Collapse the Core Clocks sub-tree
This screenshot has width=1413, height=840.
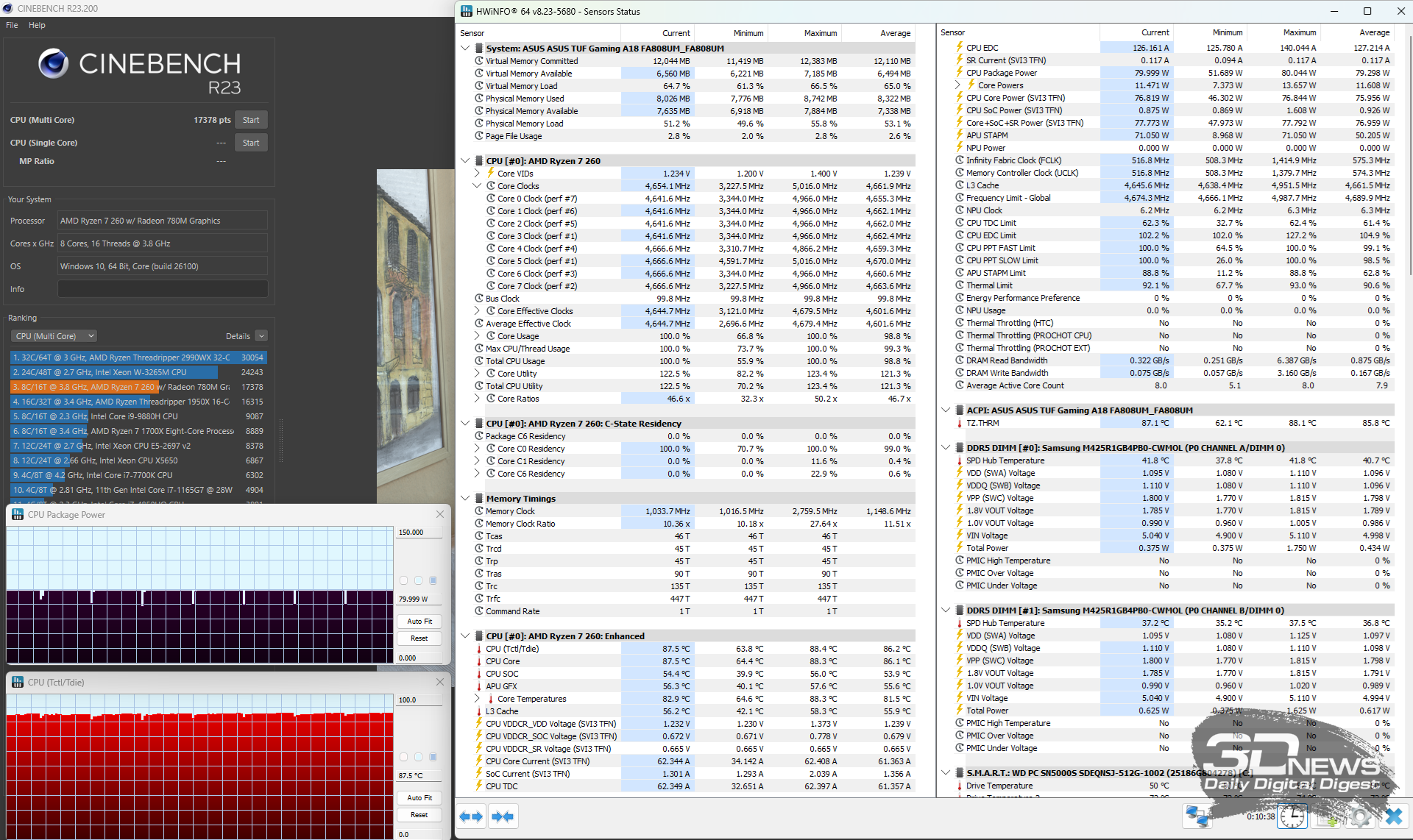[477, 186]
